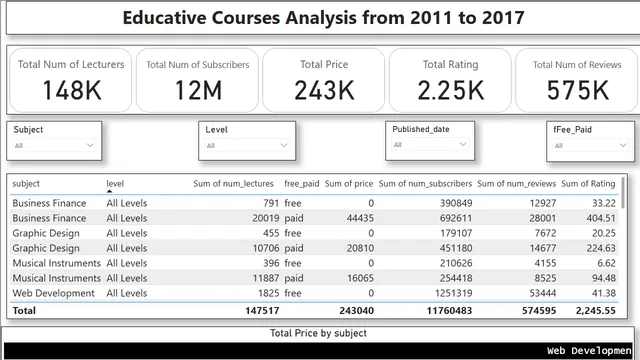Image resolution: width=640 pixels, height=360 pixels.
Task: Click the lectures value 20019
Action: [x=266, y=218]
